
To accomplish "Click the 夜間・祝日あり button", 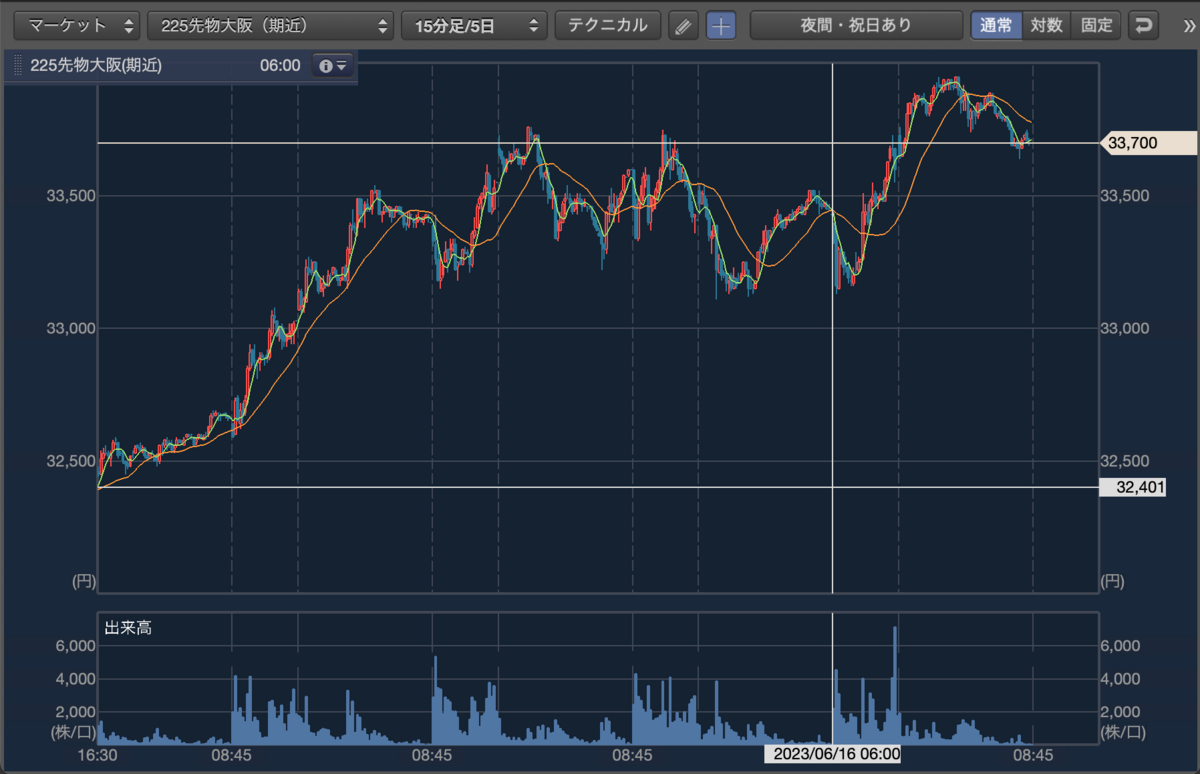I will click(855, 25).
